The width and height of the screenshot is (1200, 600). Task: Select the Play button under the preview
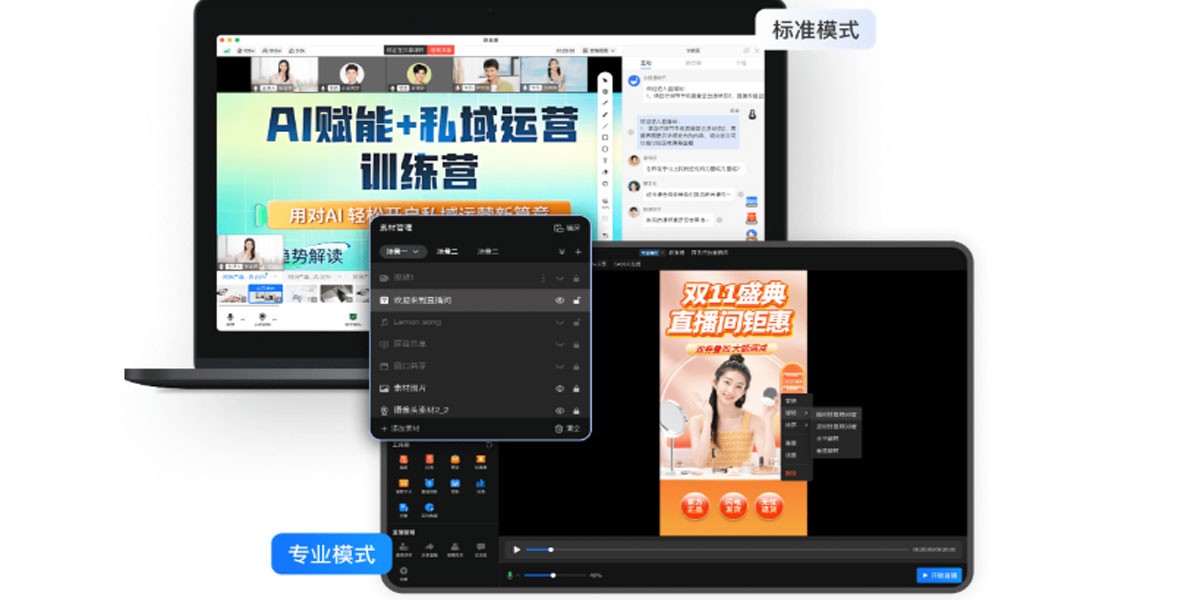(x=517, y=549)
